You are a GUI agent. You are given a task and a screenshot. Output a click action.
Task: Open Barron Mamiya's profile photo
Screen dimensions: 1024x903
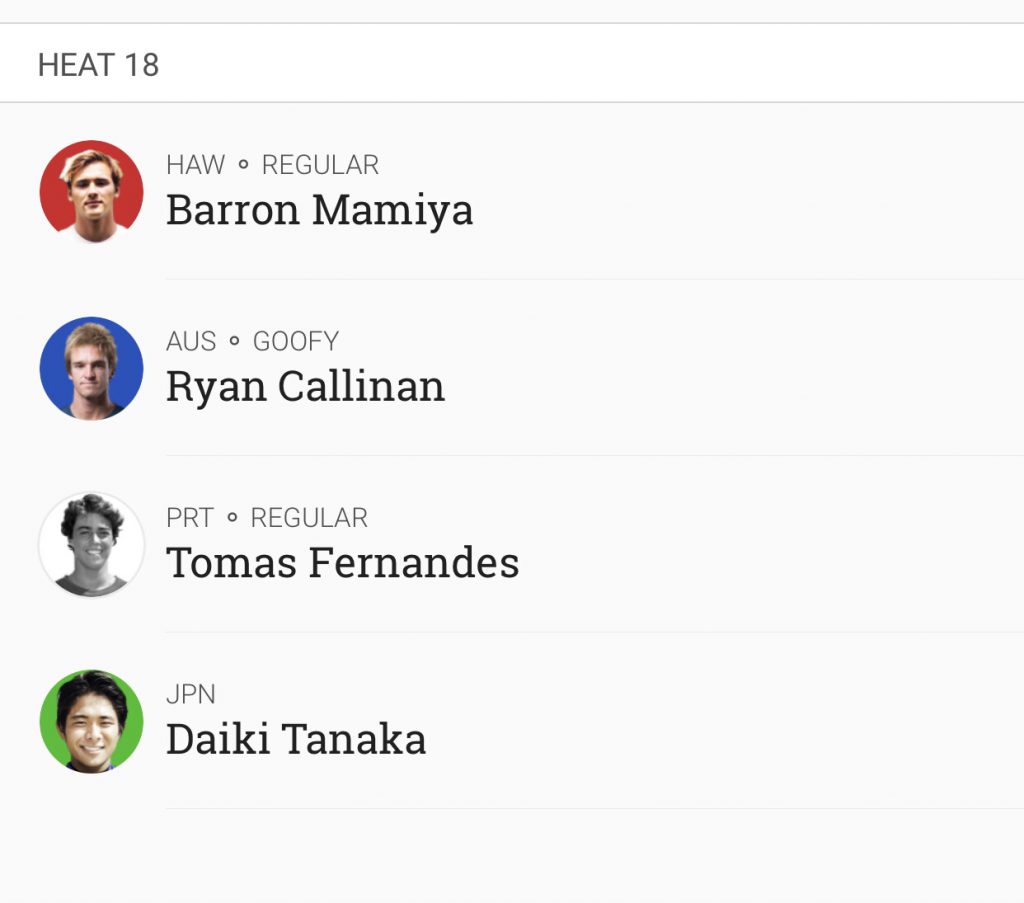pos(91,191)
